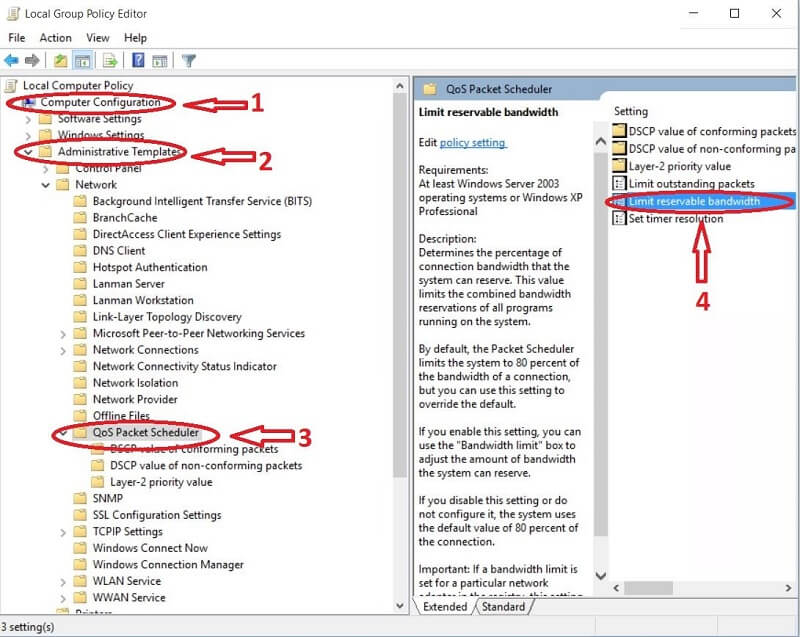Expand the Software Settings node
Screen dimensions: 800x637
[x=28, y=119]
